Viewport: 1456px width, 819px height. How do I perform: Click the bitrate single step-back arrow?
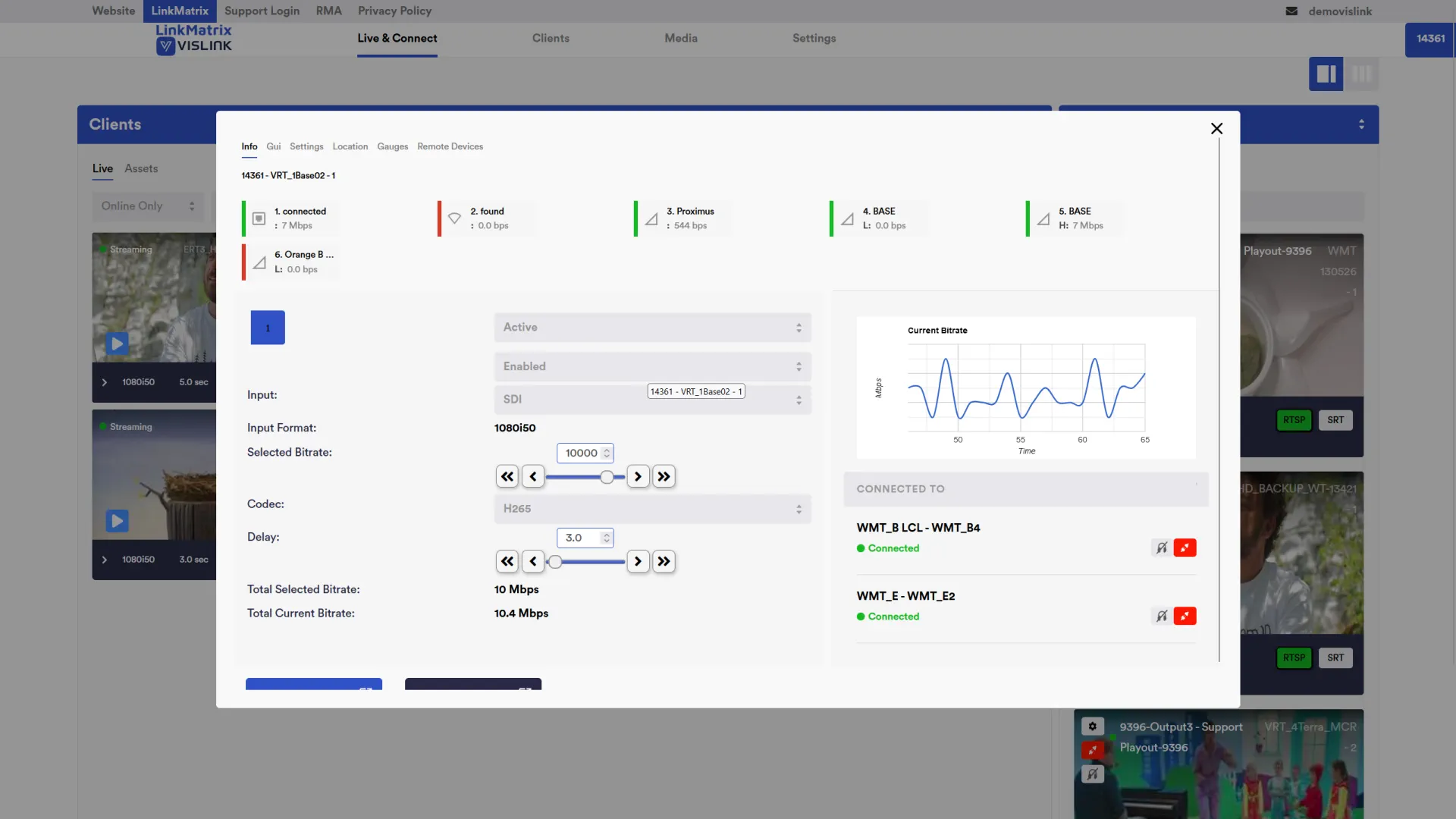click(533, 476)
